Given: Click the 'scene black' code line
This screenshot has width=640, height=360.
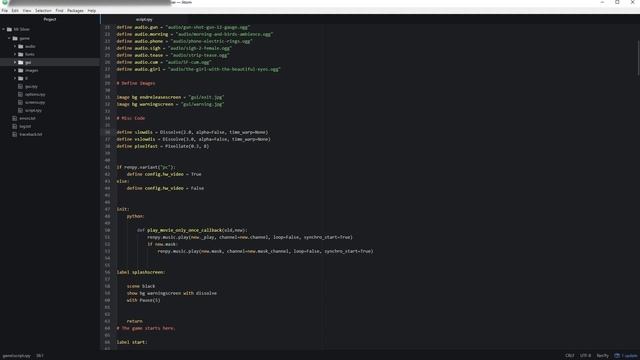Looking at the screenshot, I should tap(141, 286).
